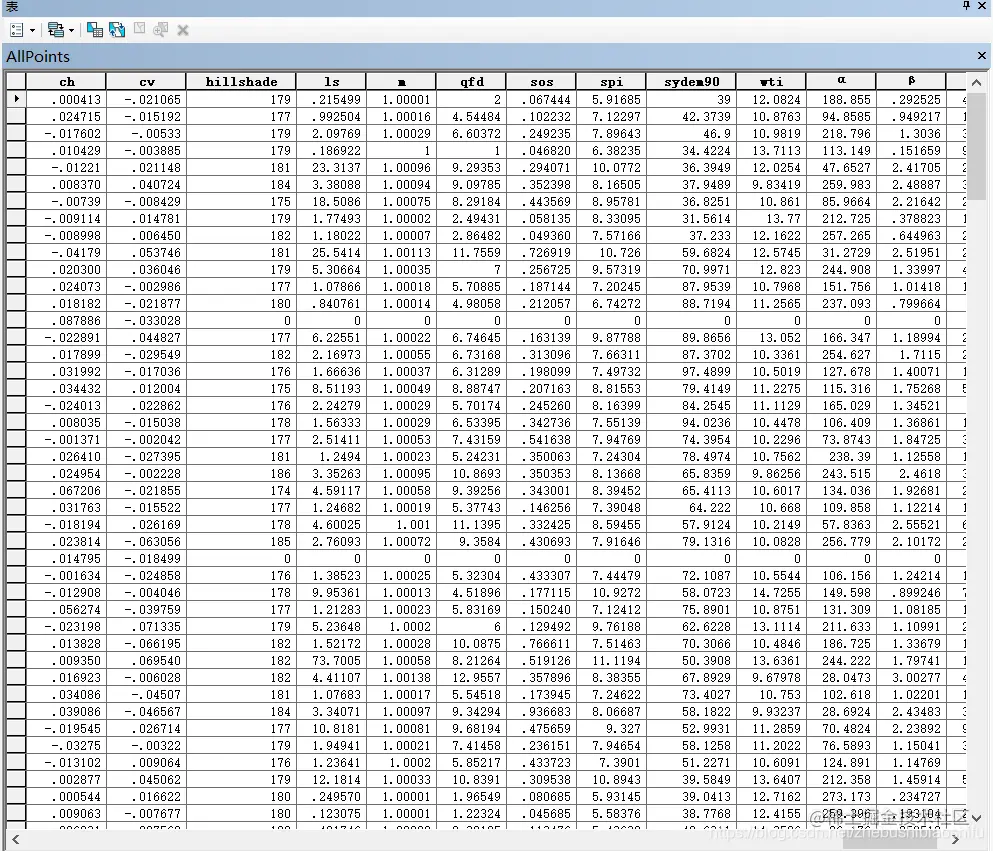Click the spi column header
This screenshot has height=851, width=993.
point(610,81)
